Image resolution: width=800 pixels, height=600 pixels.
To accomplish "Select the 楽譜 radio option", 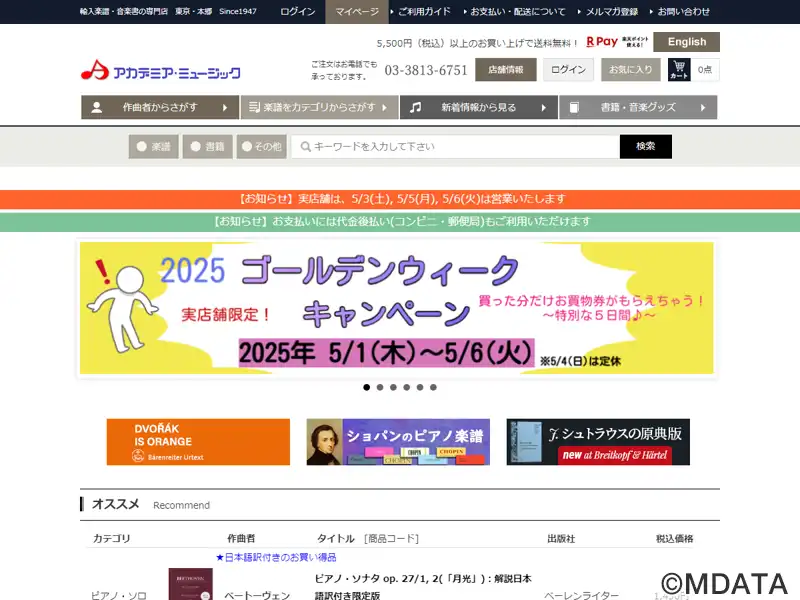I will (154, 147).
